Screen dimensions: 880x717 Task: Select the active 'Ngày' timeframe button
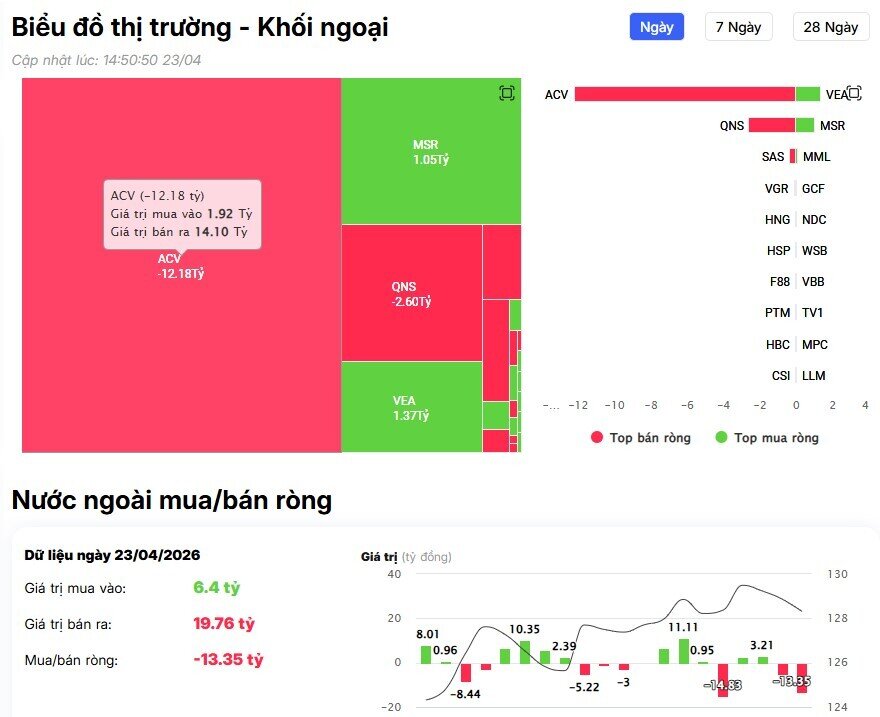click(x=656, y=27)
